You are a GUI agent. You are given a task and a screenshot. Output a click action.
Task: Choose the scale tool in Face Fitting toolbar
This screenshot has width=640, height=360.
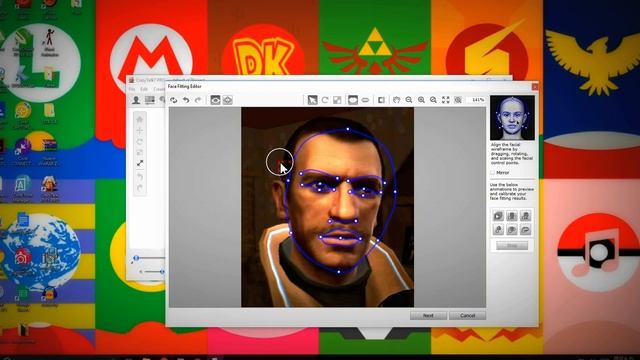coord(337,100)
